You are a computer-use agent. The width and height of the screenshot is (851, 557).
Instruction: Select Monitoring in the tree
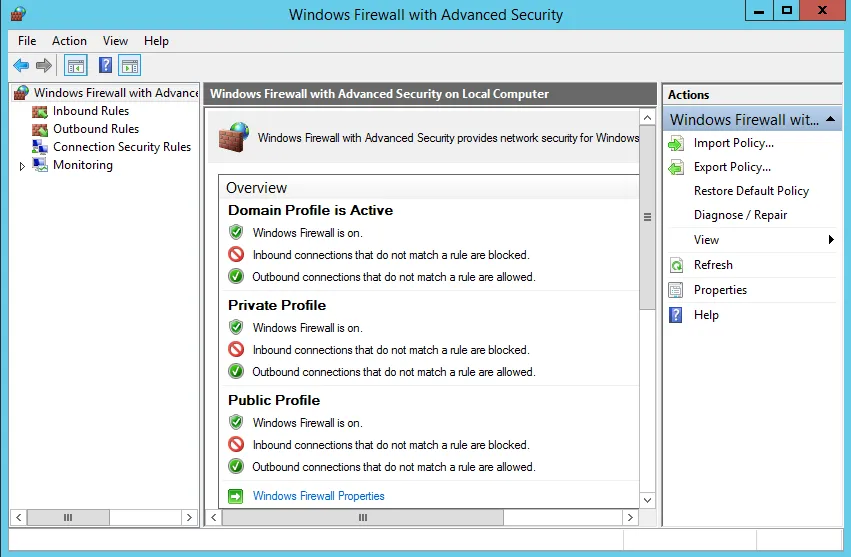(x=83, y=165)
